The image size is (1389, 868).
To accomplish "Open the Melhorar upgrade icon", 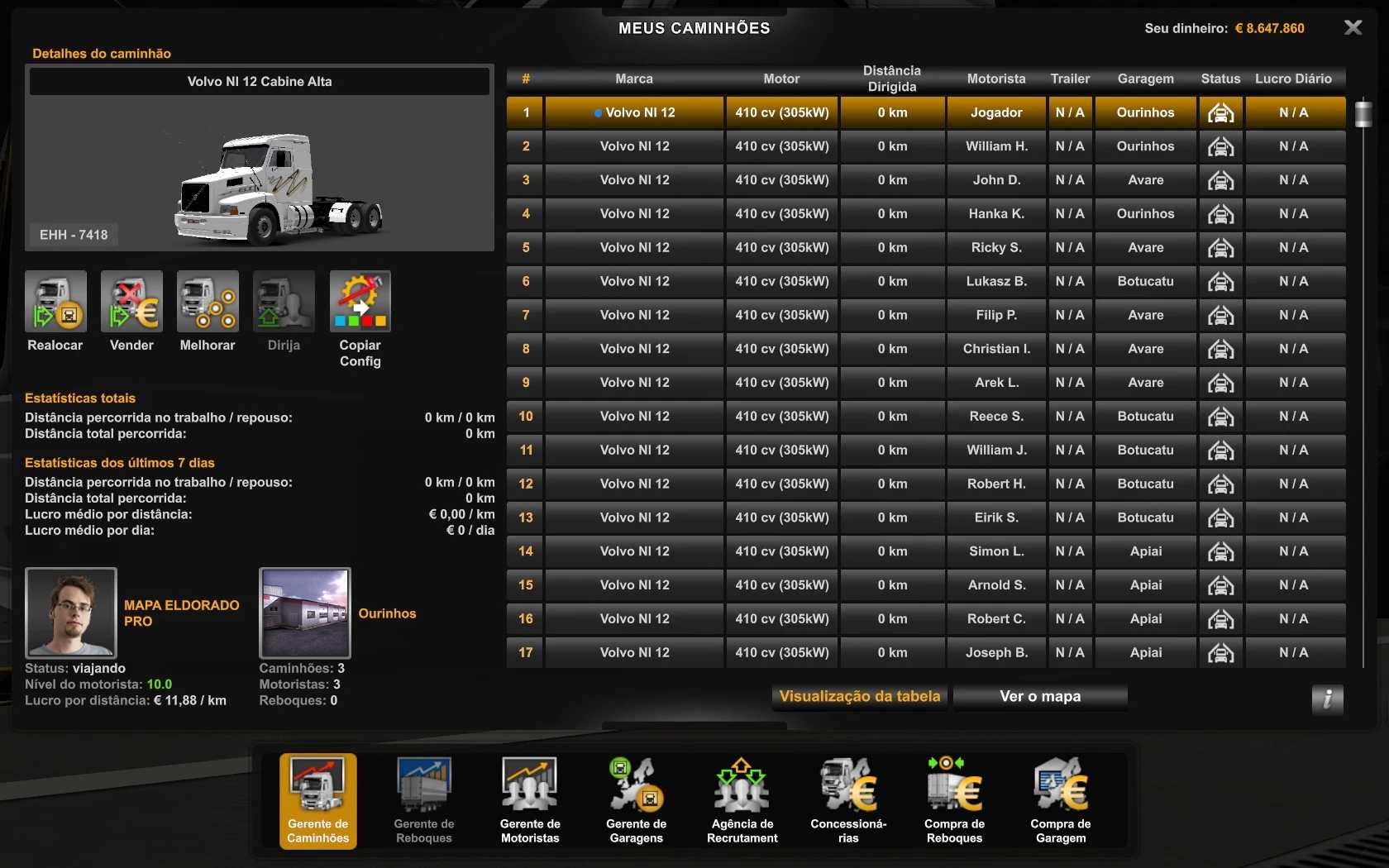I will 208,302.
